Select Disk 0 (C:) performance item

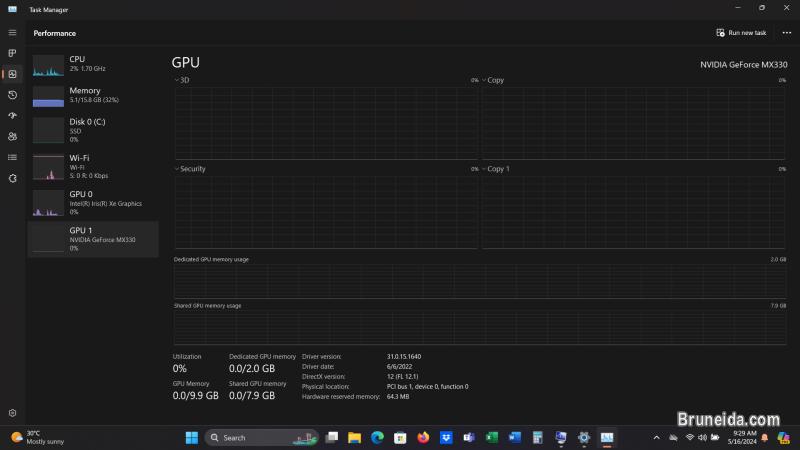pos(94,130)
